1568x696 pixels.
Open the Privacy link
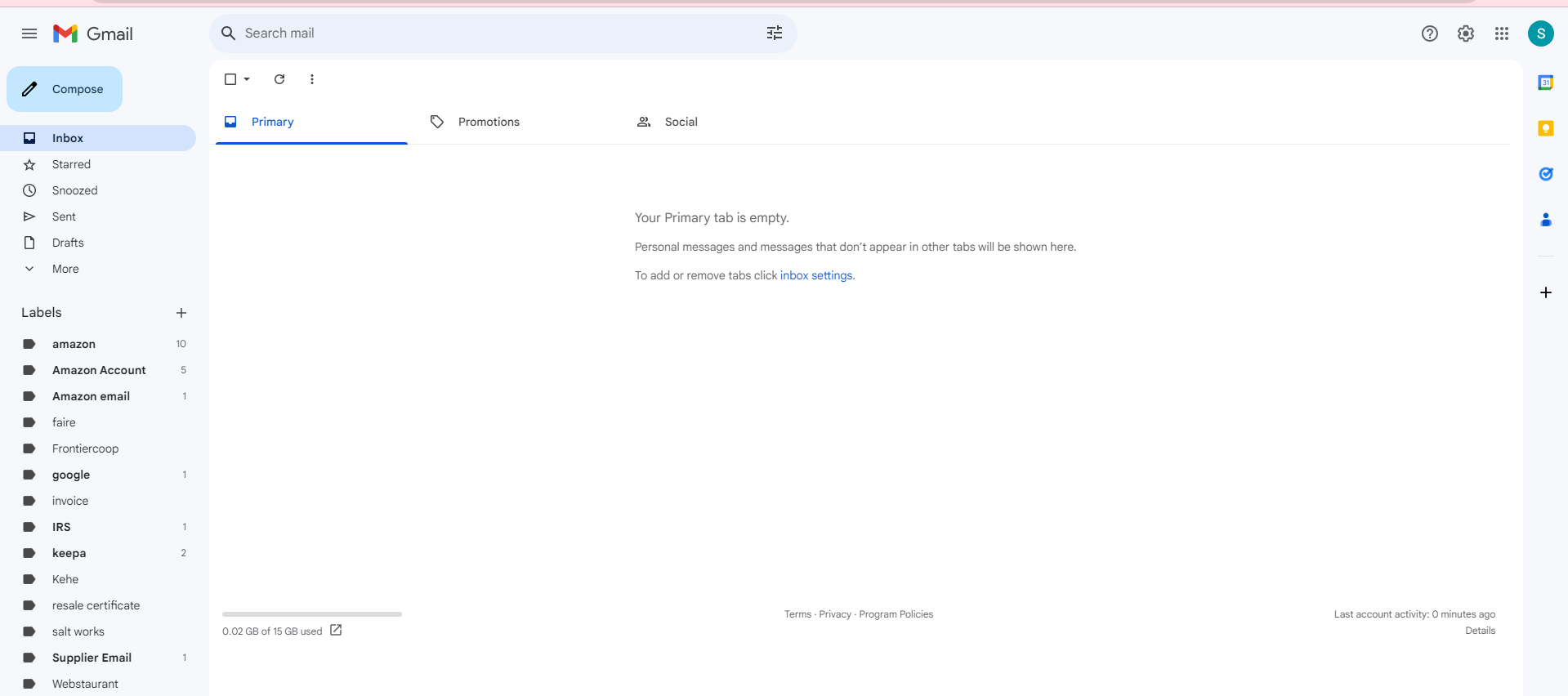coord(835,614)
